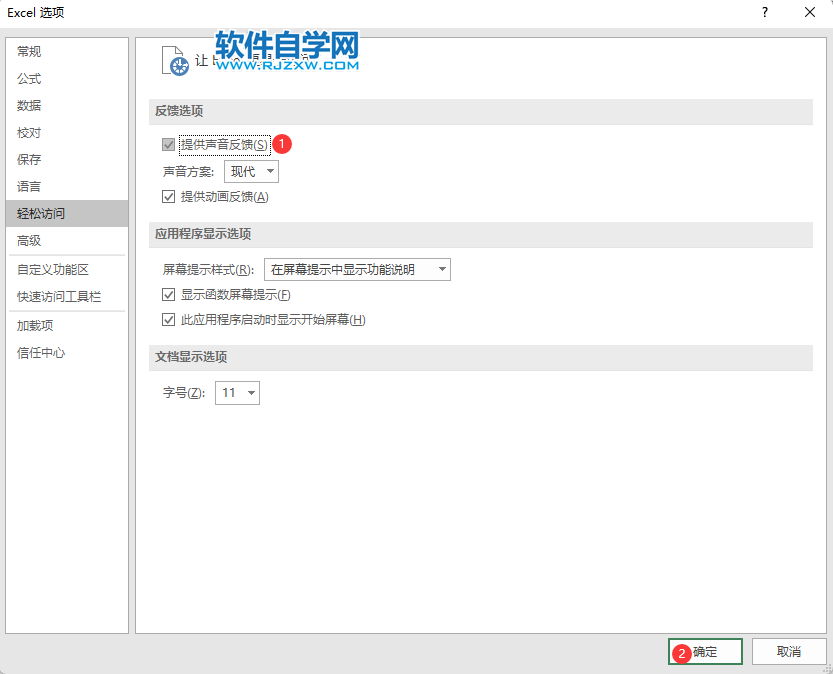The height and width of the screenshot is (674, 833).
Task: Click the resize grip at dialog corner
Action: coord(827,668)
